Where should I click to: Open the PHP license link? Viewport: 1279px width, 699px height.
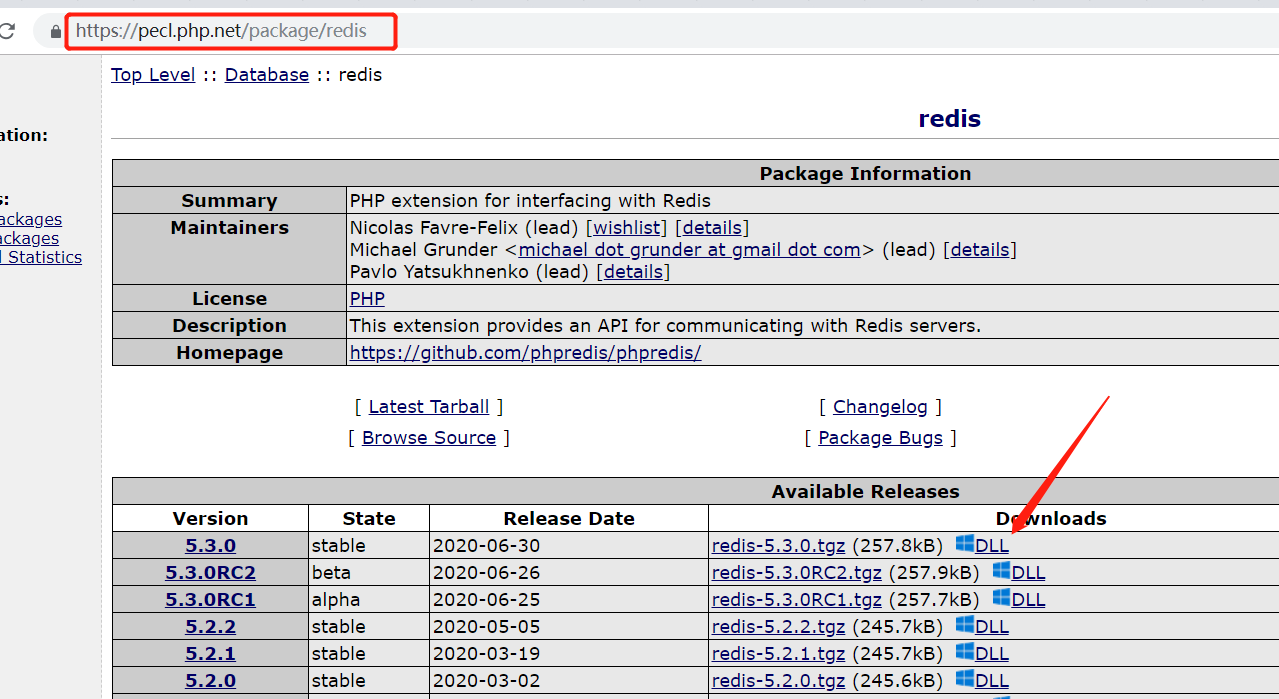pyautogui.click(x=367, y=299)
